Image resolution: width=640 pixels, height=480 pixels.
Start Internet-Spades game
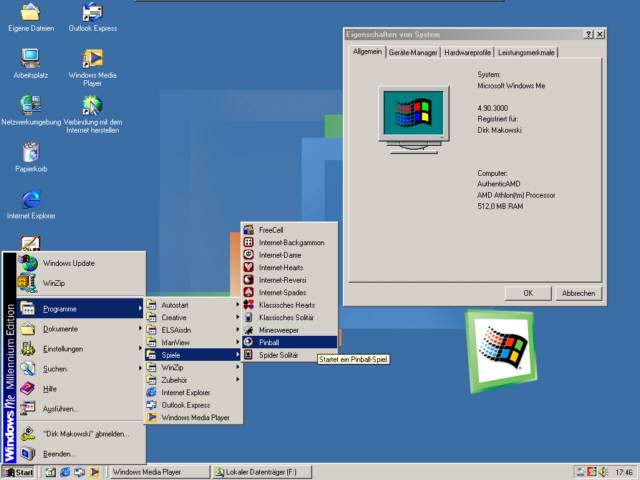click(290, 292)
